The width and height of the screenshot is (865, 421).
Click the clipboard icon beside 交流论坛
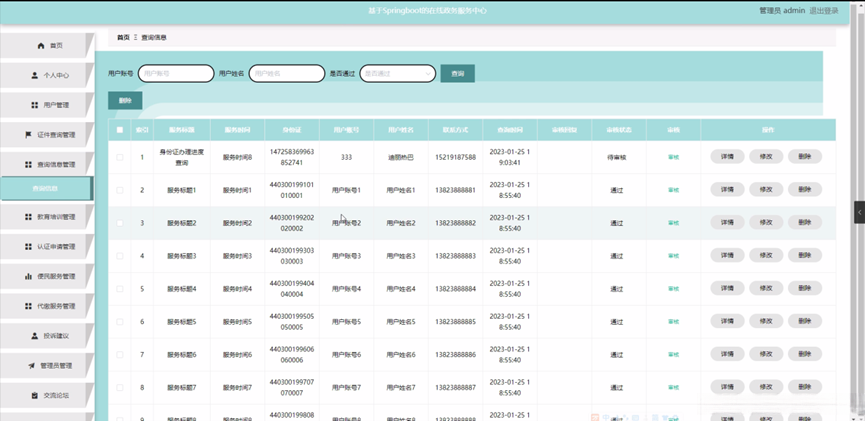point(35,395)
